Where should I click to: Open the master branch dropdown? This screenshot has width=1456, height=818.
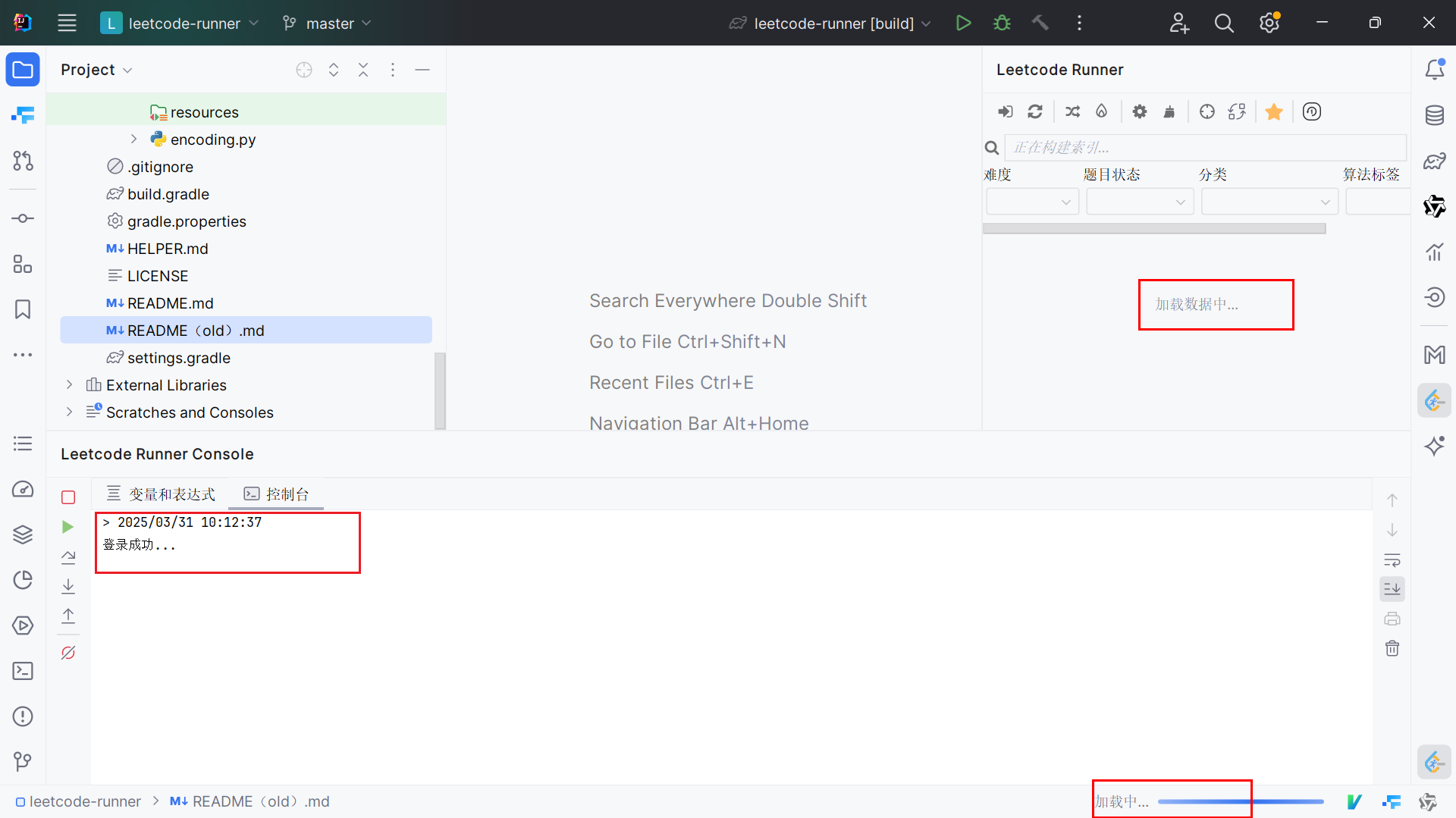(328, 24)
